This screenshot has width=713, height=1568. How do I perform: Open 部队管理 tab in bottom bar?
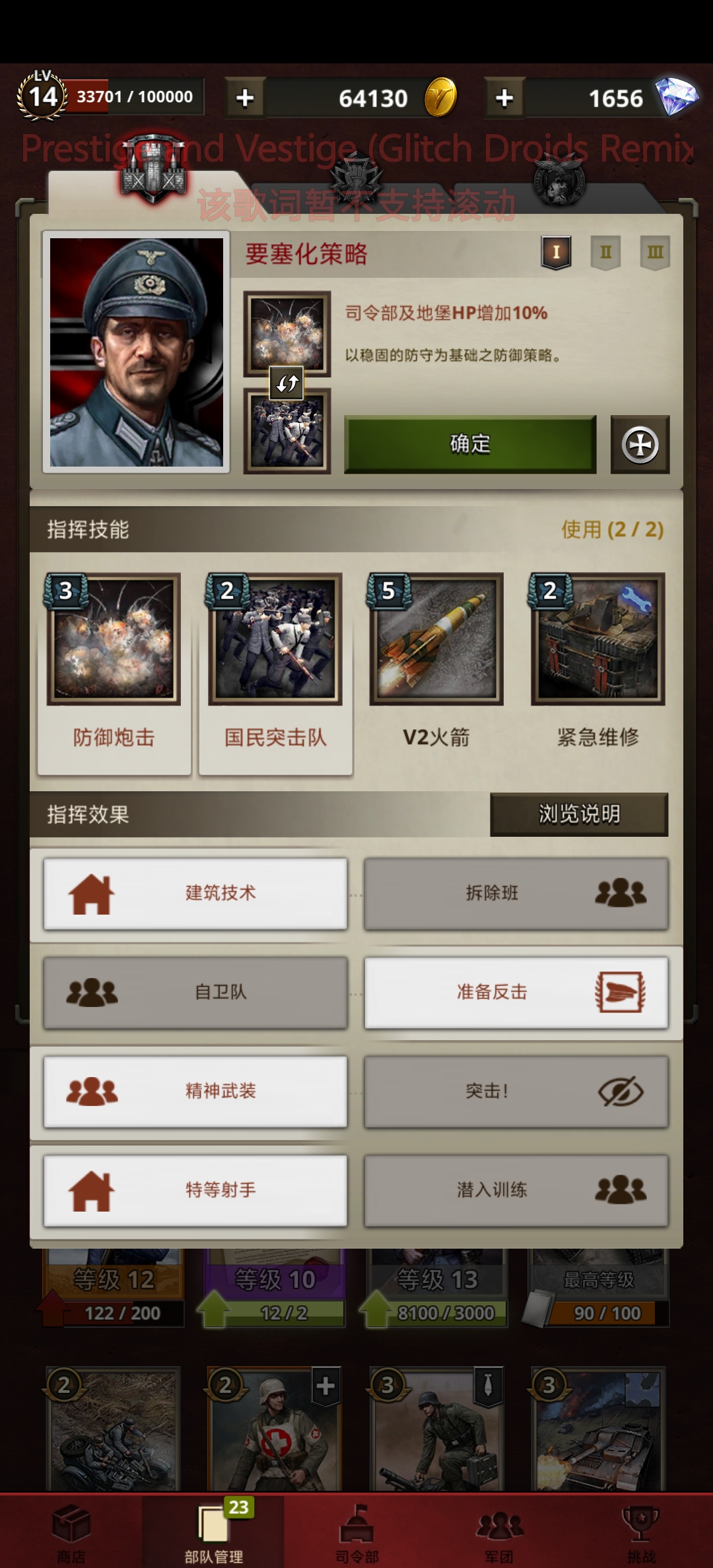pyautogui.click(x=213, y=1531)
